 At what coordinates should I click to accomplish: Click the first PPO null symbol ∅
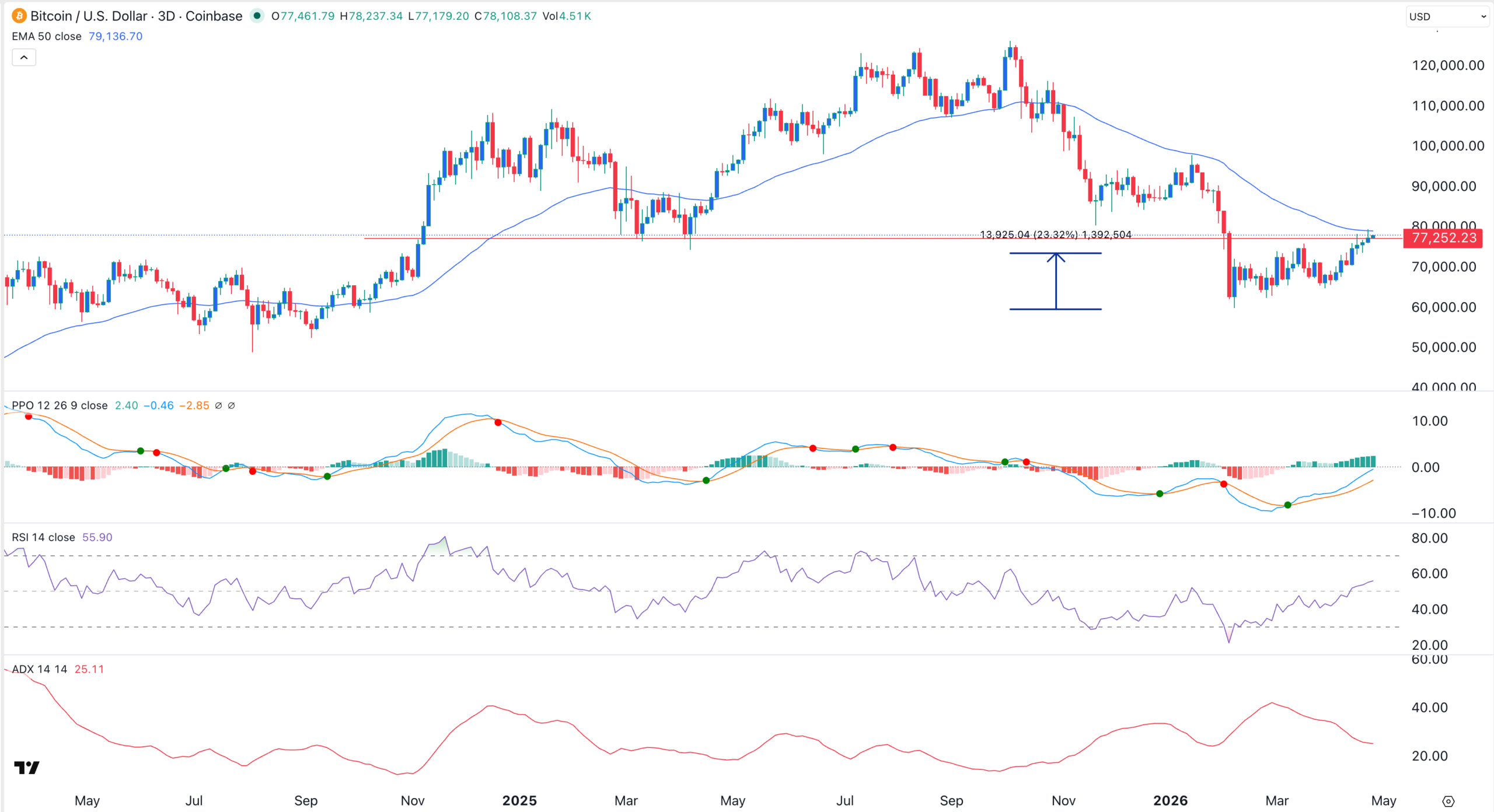tap(218, 405)
